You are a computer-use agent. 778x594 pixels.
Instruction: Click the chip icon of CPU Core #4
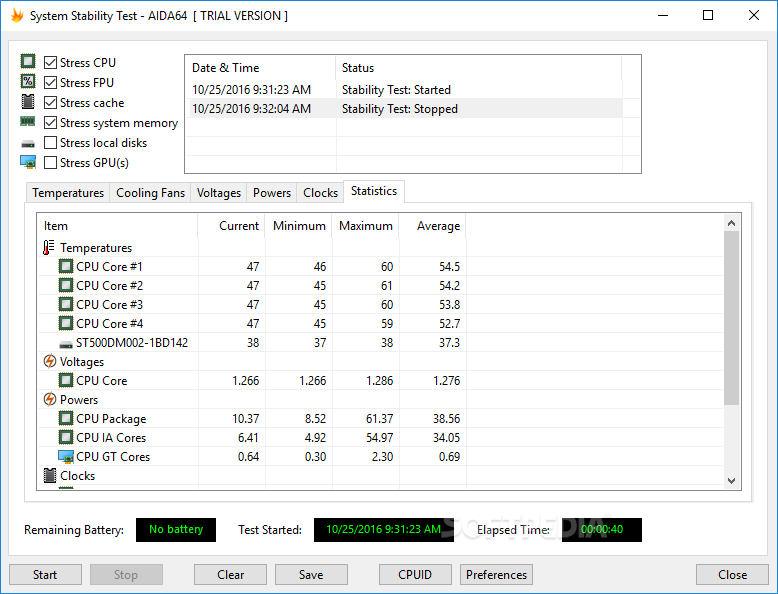coord(65,323)
